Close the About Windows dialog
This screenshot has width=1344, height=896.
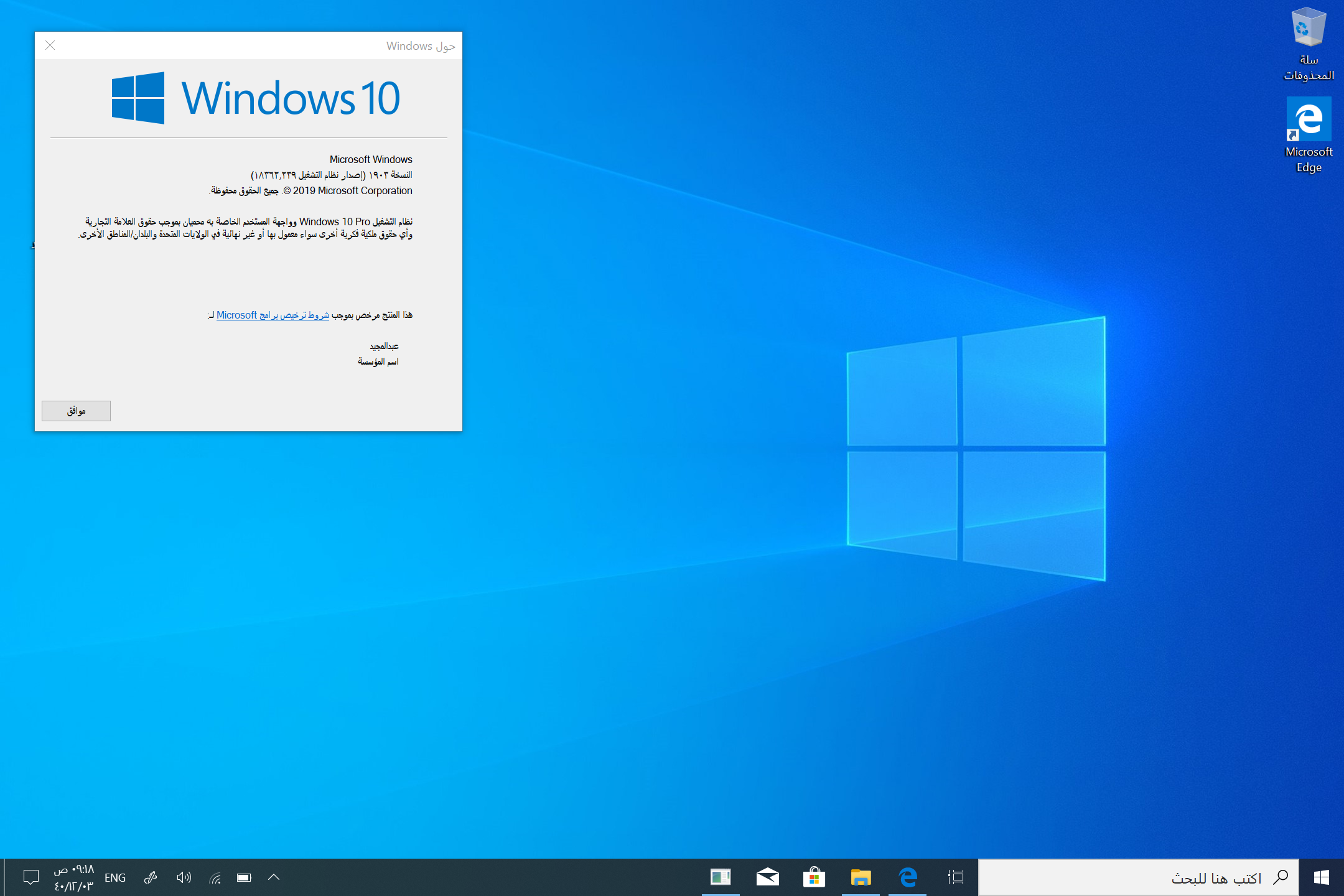pyautogui.click(x=50, y=45)
